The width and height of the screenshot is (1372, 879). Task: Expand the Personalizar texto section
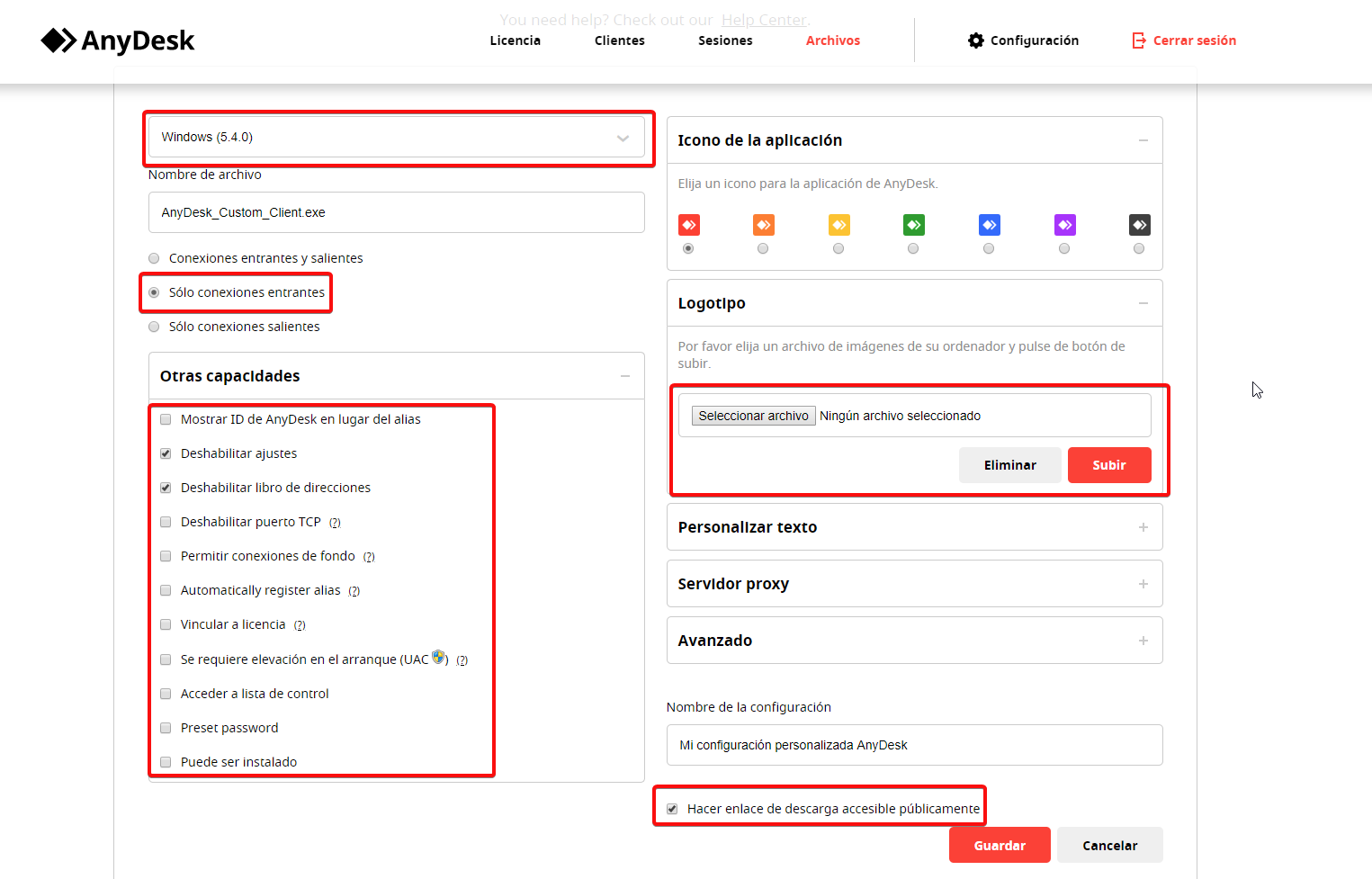click(x=1143, y=527)
